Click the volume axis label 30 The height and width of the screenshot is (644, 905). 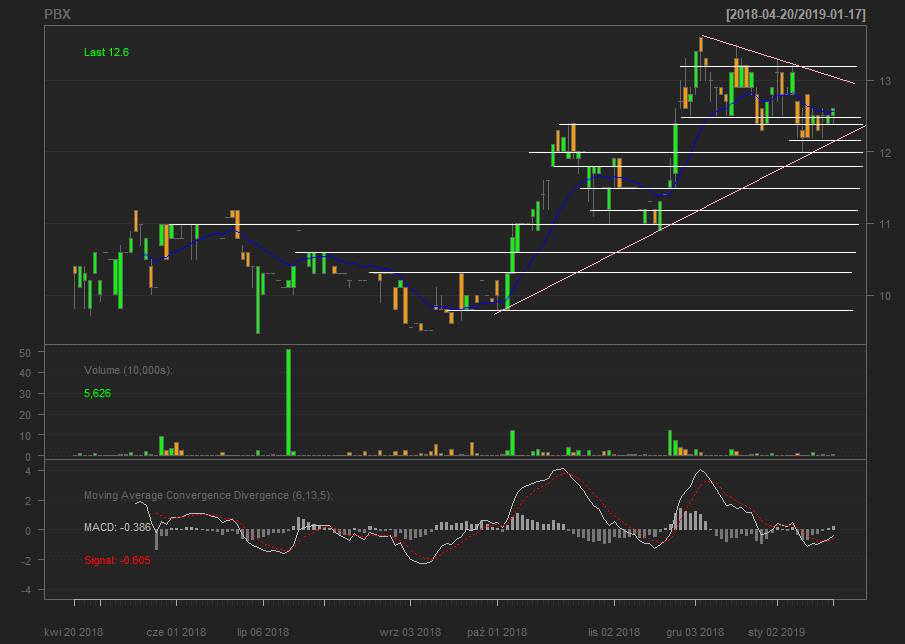[25, 394]
